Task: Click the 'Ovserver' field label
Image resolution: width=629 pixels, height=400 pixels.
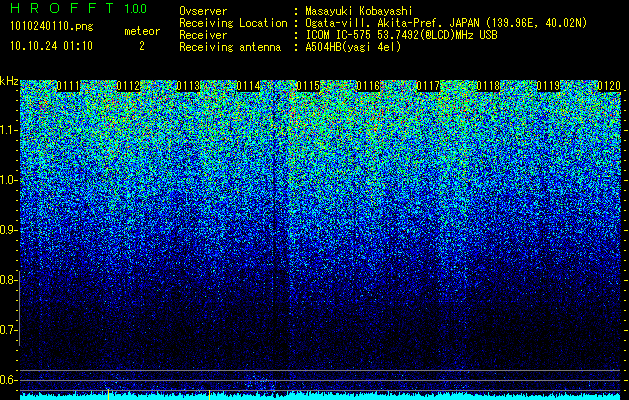Action: [203, 11]
